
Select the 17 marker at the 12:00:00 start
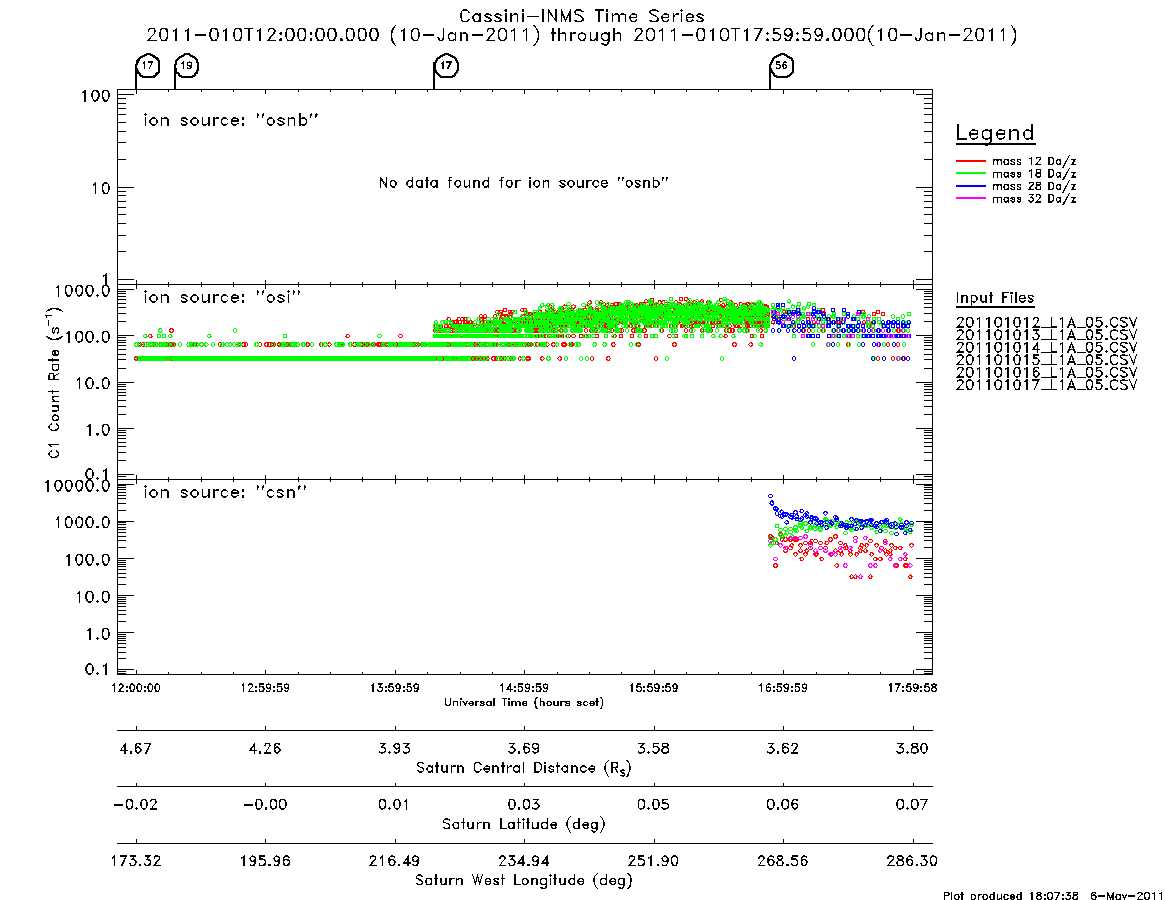click(148, 66)
